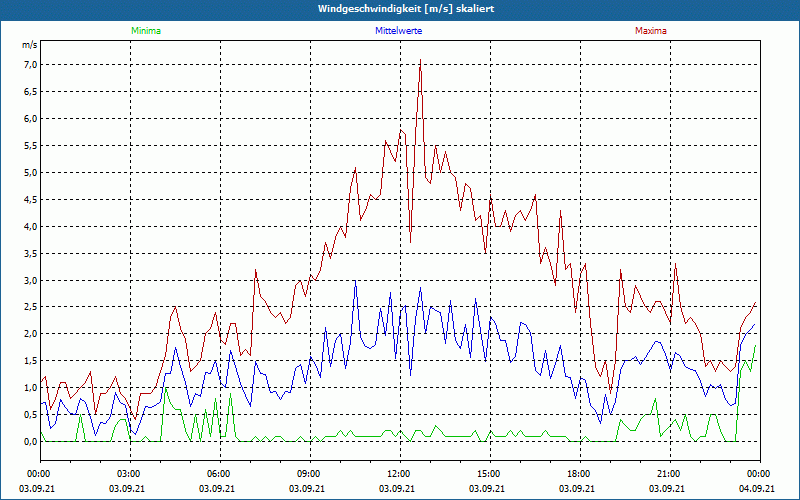800x500 pixels.
Task: Click the '06:00' time axis label
Action: click(217, 474)
